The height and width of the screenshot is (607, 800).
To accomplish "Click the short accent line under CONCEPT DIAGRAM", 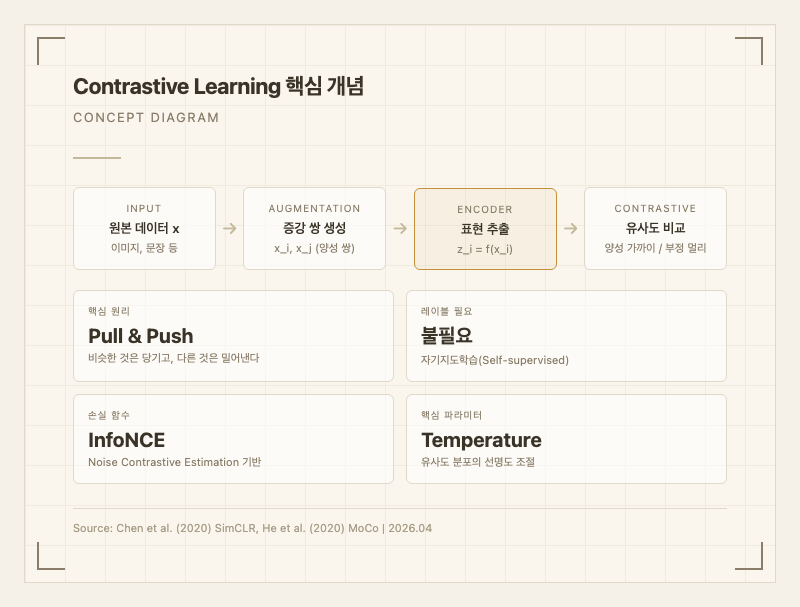I will click(97, 158).
